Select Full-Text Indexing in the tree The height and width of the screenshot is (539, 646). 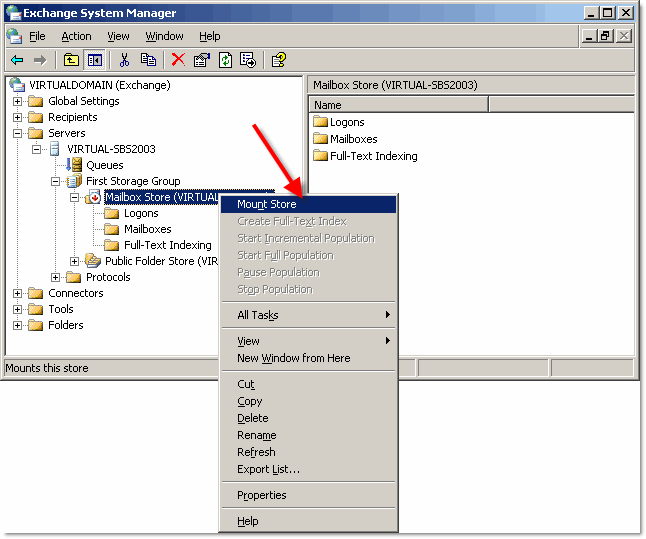click(x=168, y=245)
